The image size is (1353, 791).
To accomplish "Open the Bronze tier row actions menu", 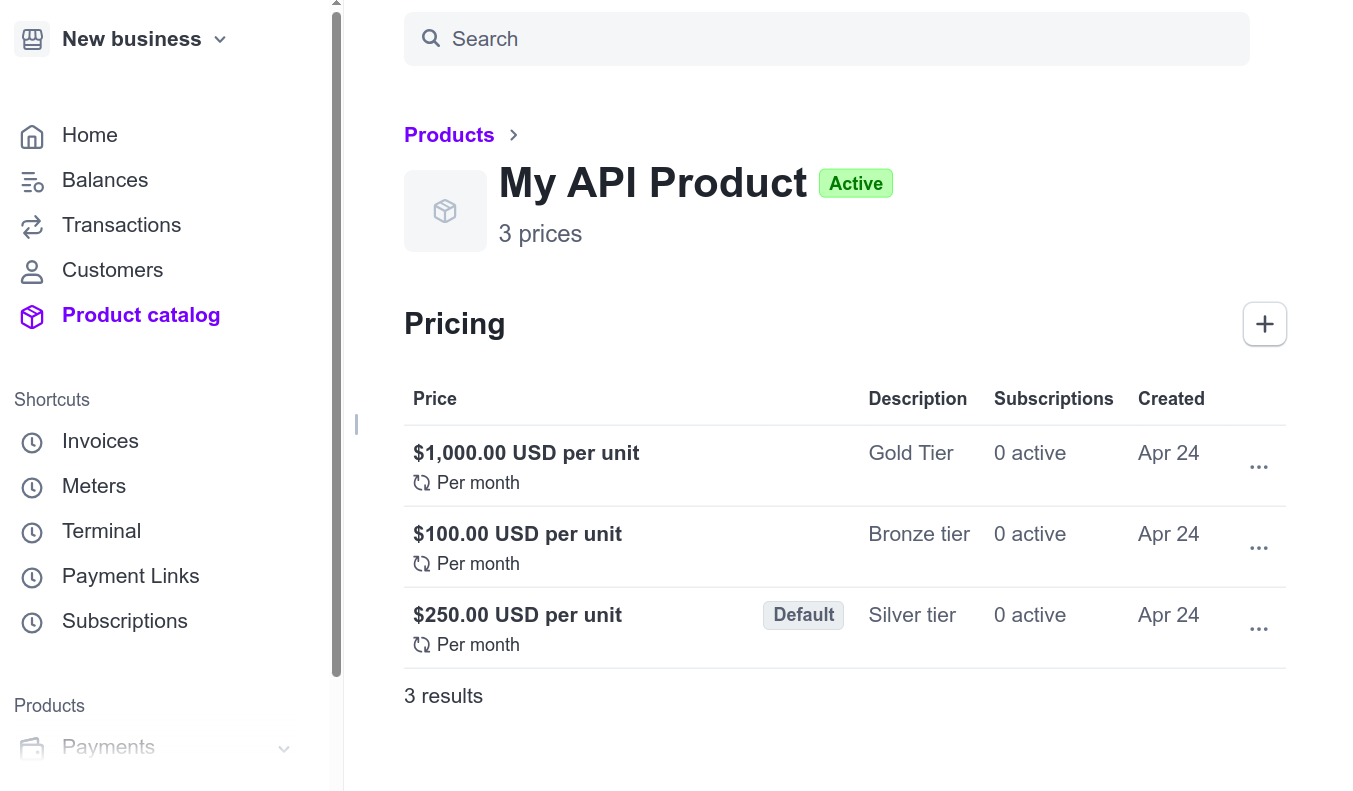I will coord(1258,547).
